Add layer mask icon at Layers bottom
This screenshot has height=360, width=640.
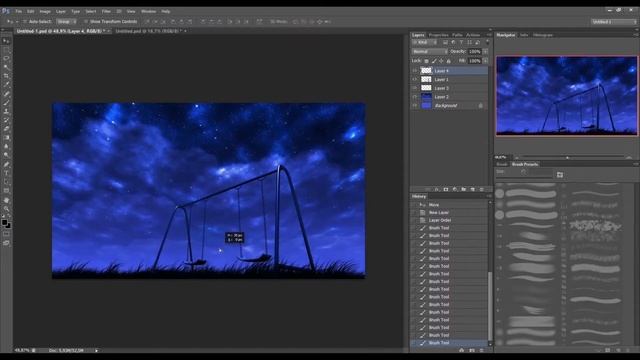coord(446,189)
